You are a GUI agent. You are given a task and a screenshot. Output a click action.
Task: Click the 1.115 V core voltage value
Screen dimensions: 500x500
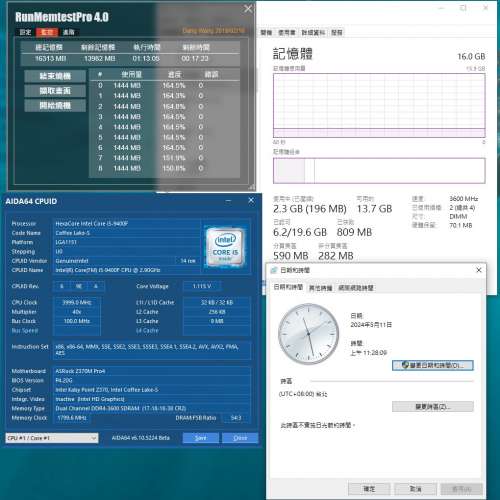coord(202,286)
